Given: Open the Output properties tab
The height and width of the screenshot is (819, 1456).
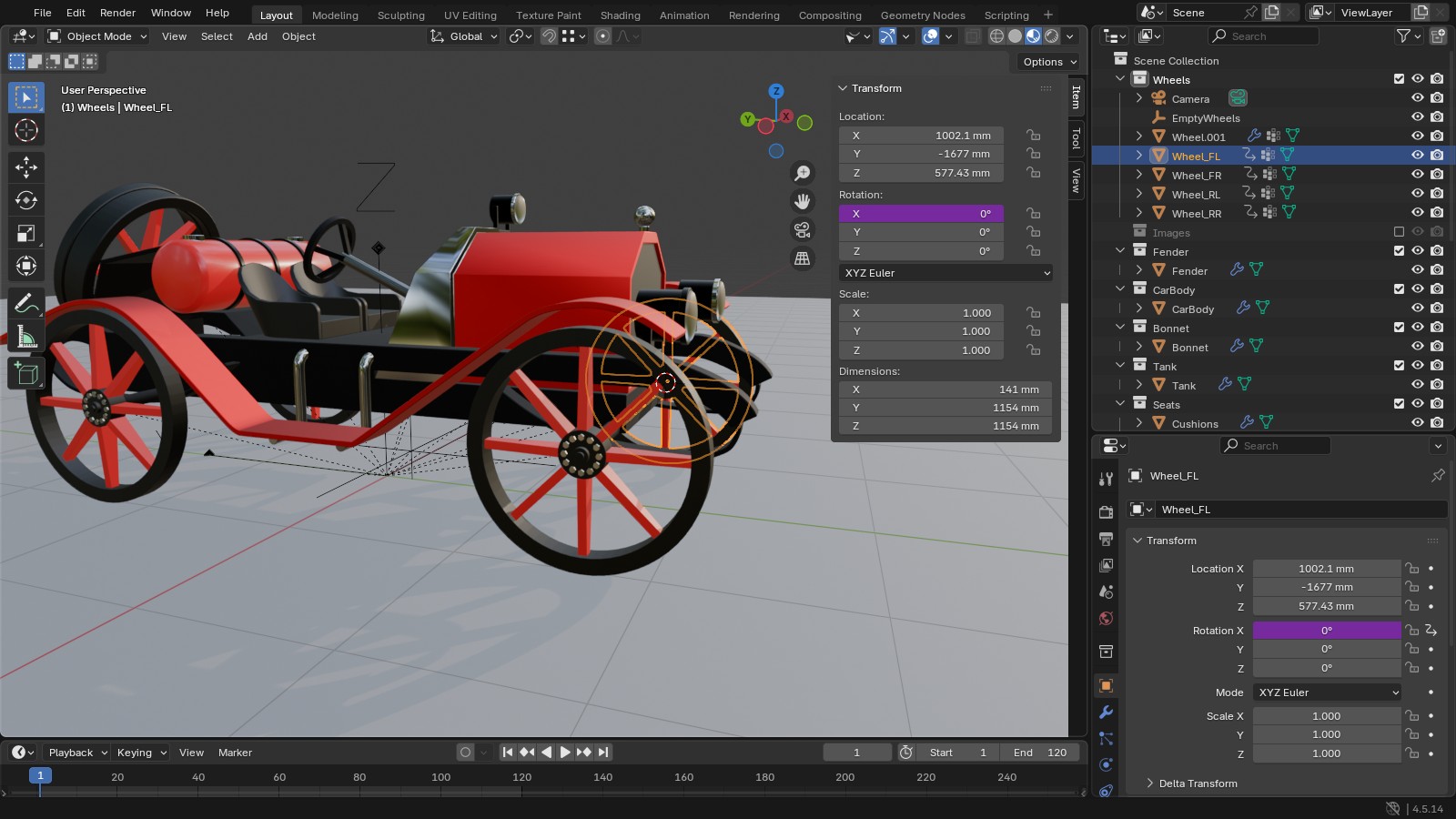Looking at the screenshot, I should click(1106, 539).
